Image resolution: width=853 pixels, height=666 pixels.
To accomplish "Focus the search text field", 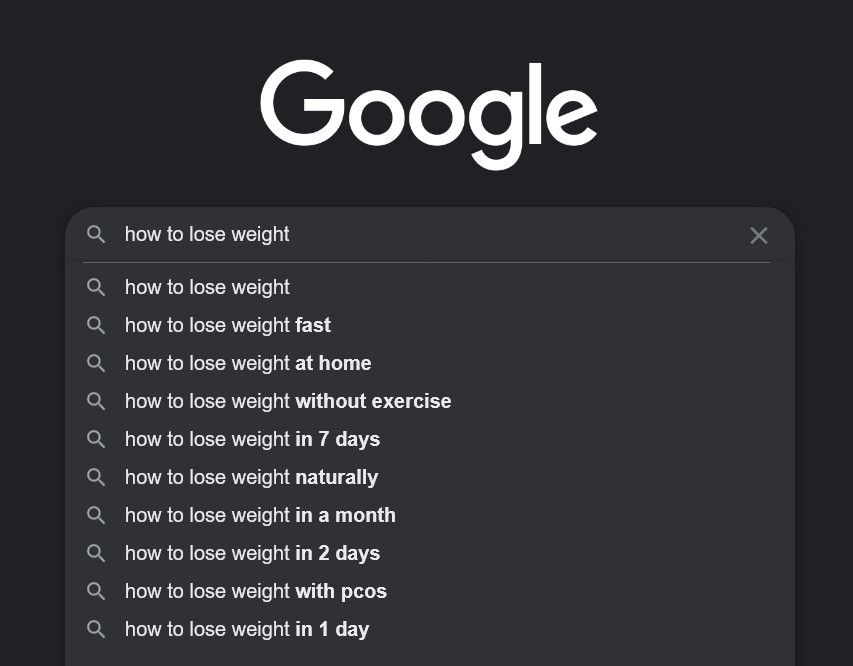I will [430, 235].
